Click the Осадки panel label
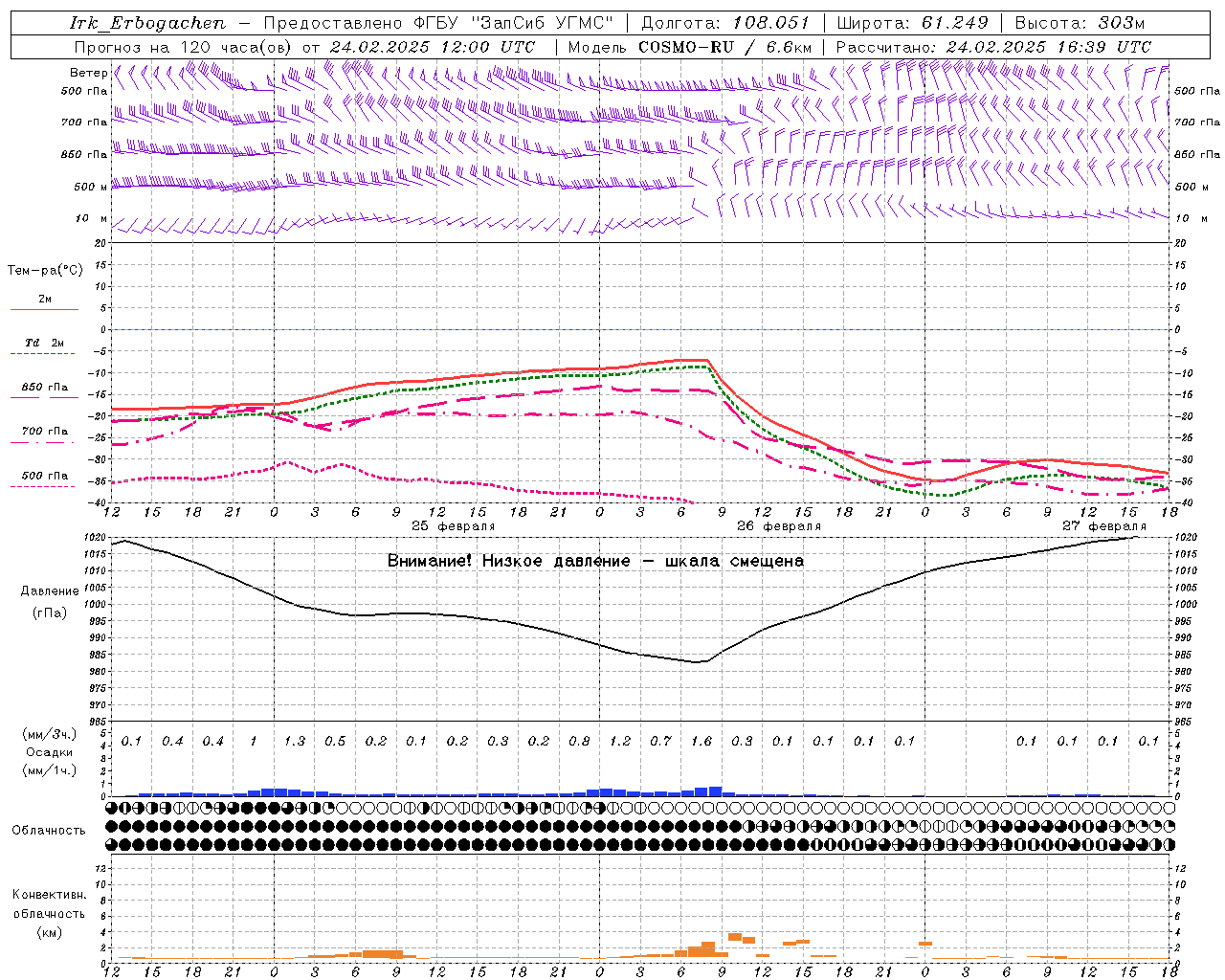The image size is (1225, 980). 49,752
